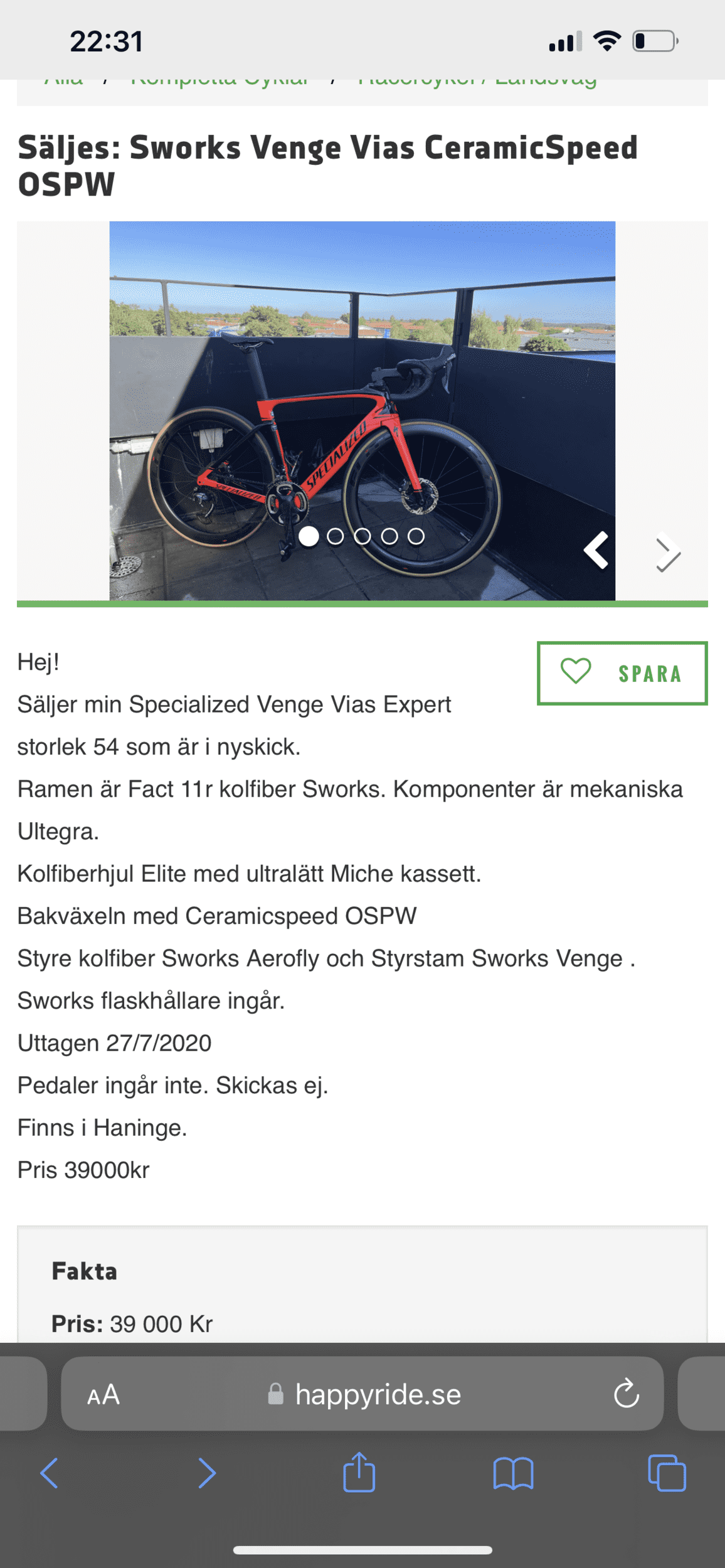Show next bike photo
Screen dimensions: 725x1568
(667, 553)
